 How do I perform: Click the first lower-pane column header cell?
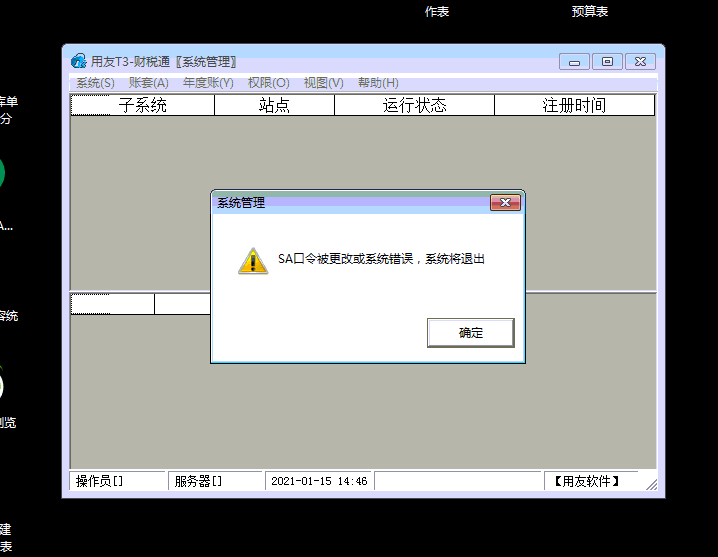(113, 304)
